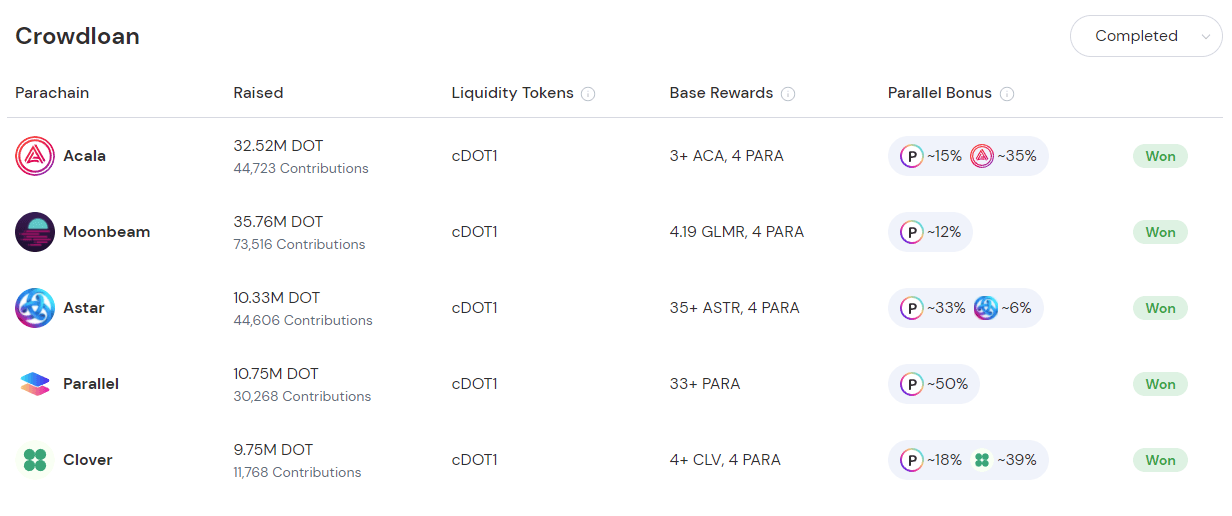The width and height of the screenshot is (1232, 516).
Task: Click the Clover parachain logo icon
Action: pyautogui.click(x=35, y=460)
